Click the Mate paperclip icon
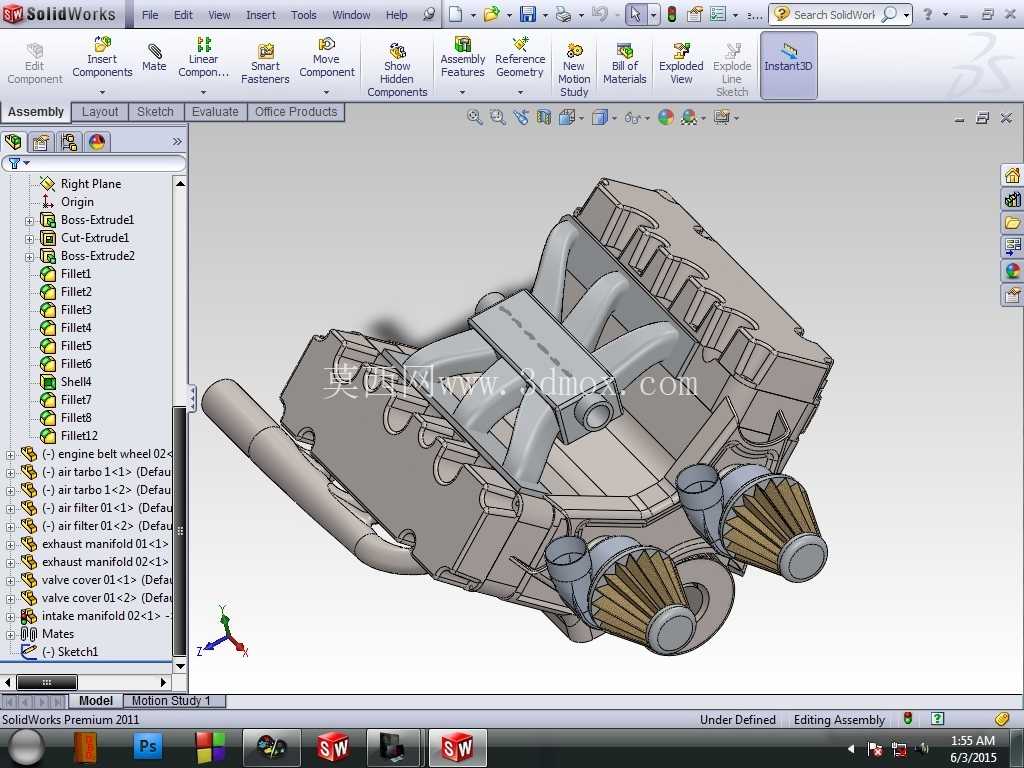This screenshot has width=1024, height=768. [154, 50]
